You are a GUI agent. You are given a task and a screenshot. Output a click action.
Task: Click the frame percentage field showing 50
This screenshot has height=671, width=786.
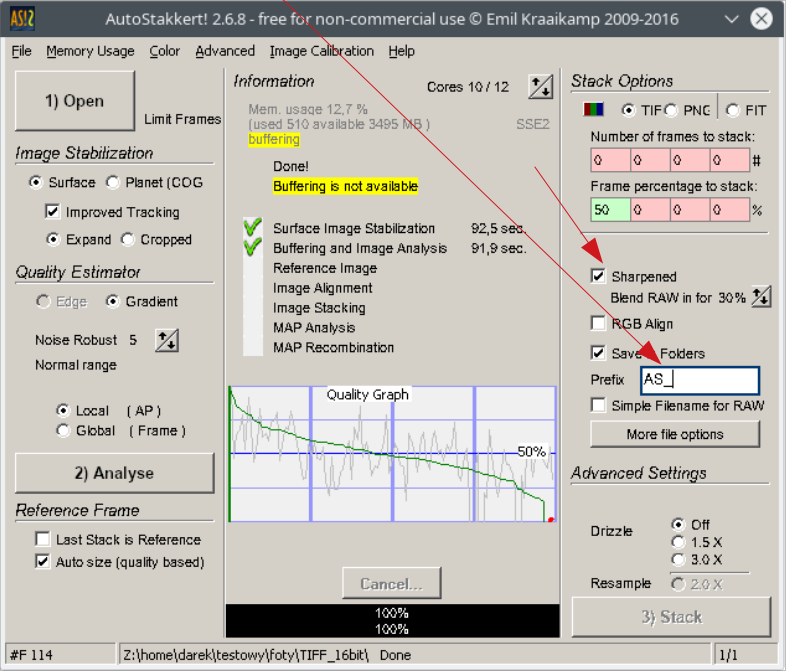[x=611, y=210]
